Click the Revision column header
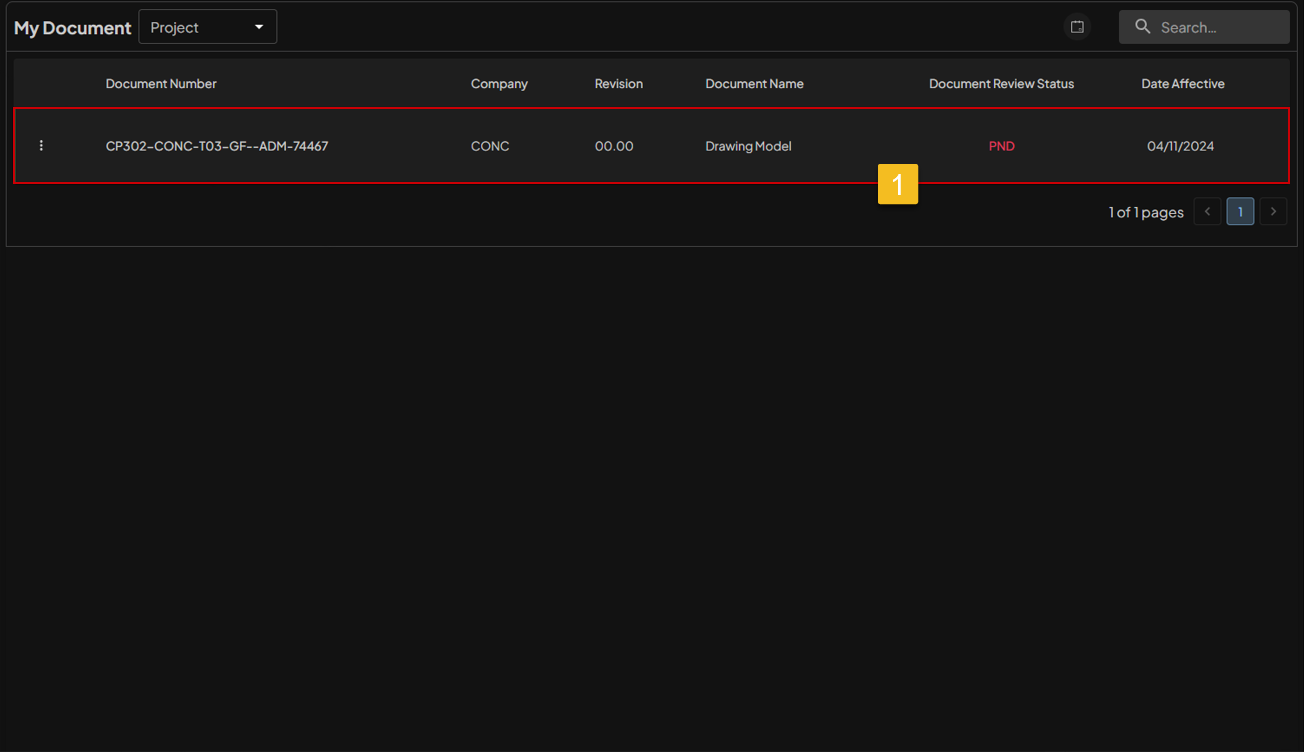This screenshot has height=752, width=1304. pyautogui.click(x=618, y=84)
